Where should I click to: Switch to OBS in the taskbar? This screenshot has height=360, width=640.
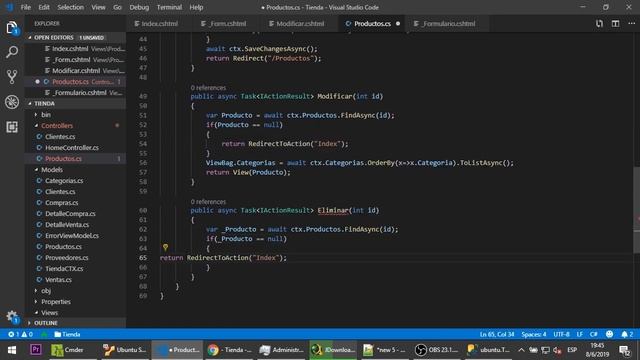point(436,350)
